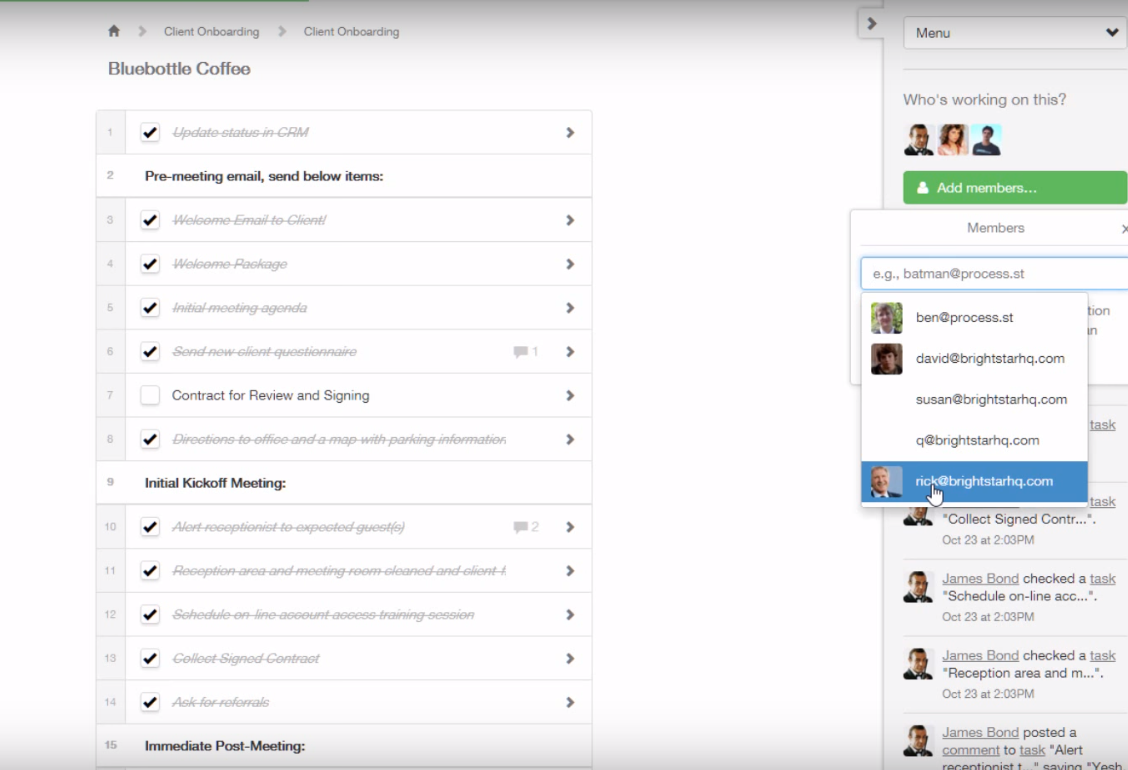Expand Schedule on-line account access arrow
The width and height of the screenshot is (1128, 770).
tap(570, 615)
